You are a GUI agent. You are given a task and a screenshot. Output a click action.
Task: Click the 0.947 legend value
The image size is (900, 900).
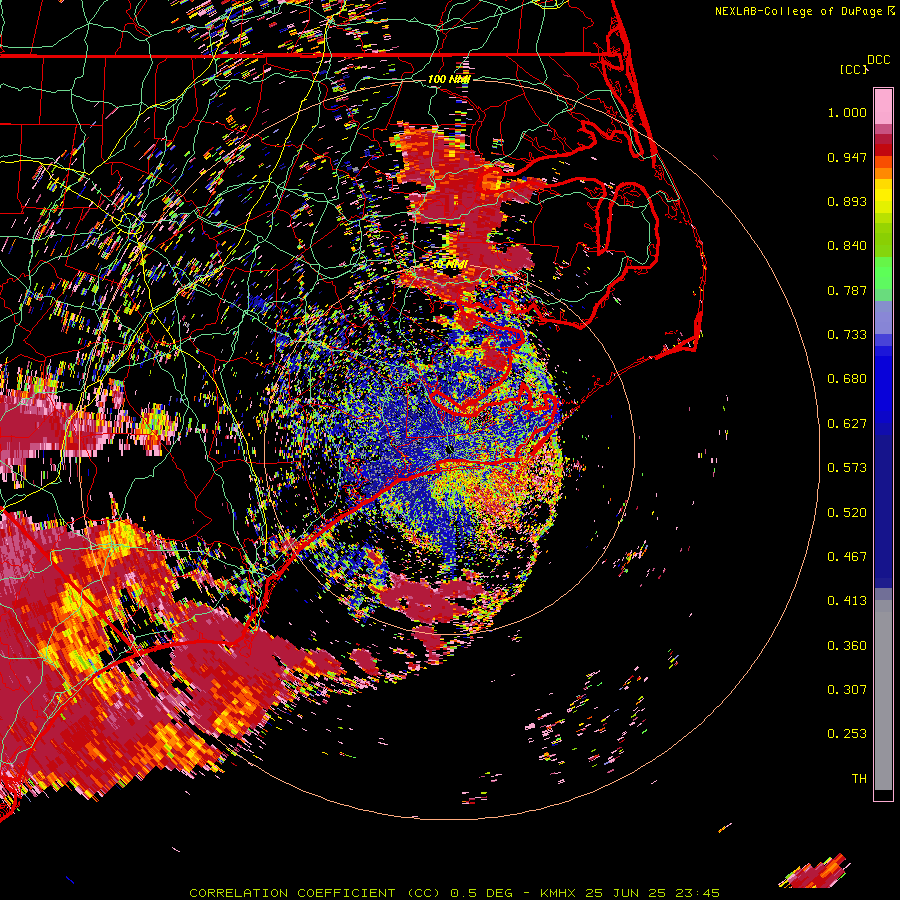pyautogui.click(x=847, y=157)
